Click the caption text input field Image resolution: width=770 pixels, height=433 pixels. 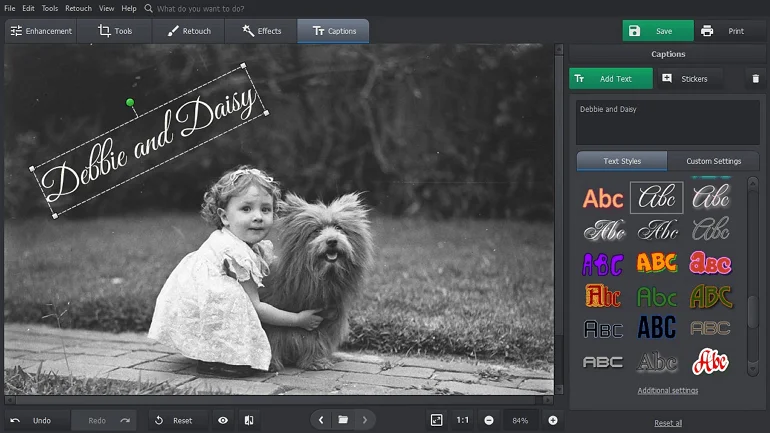[667, 121]
